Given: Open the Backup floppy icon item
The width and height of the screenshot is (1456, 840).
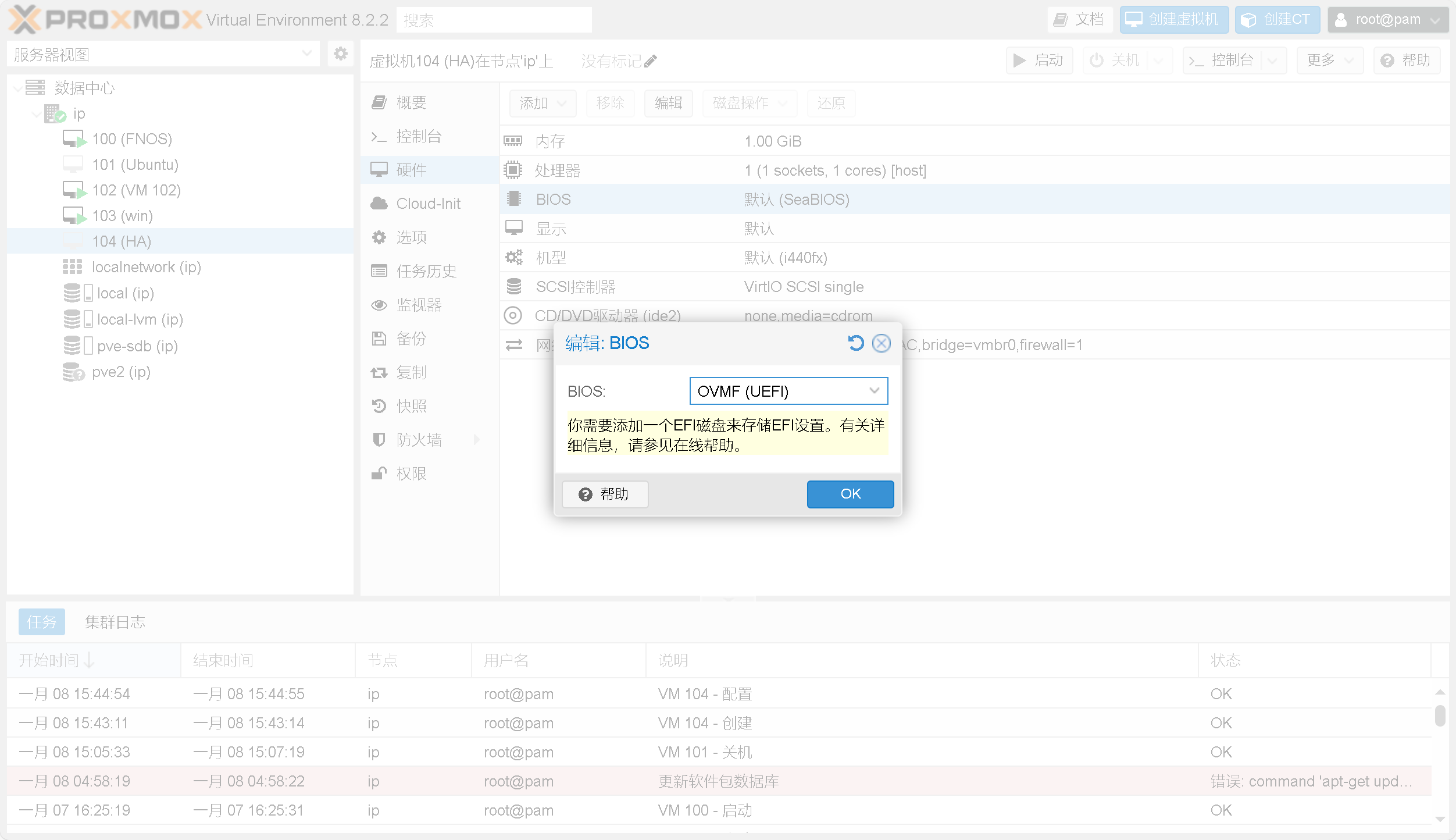Looking at the screenshot, I should (x=379, y=339).
